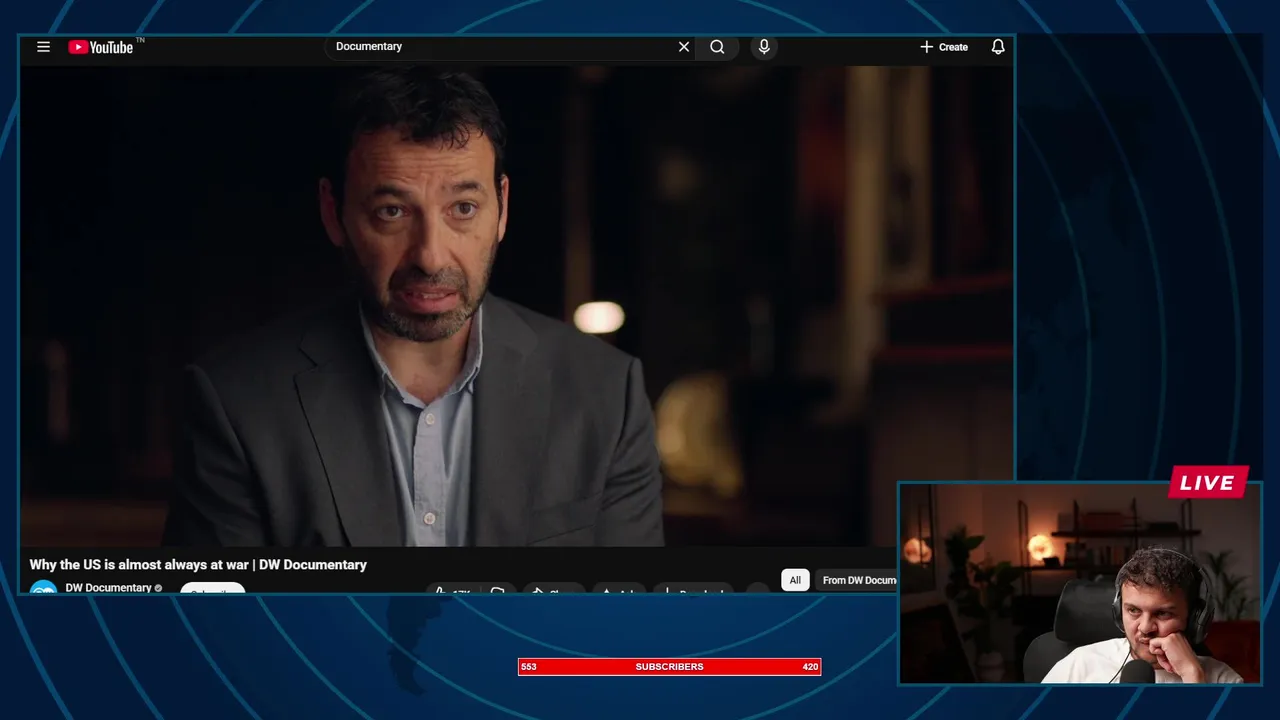Viewport: 1280px width, 720px height.
Task: Select the From DW Documentary chip
Action: point(858,580)
